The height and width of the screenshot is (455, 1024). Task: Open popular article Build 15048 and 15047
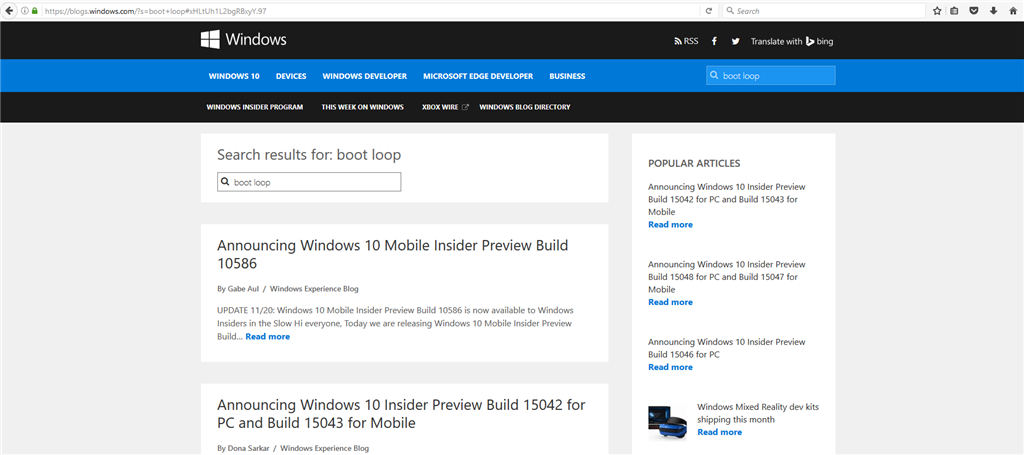[727, 277]
